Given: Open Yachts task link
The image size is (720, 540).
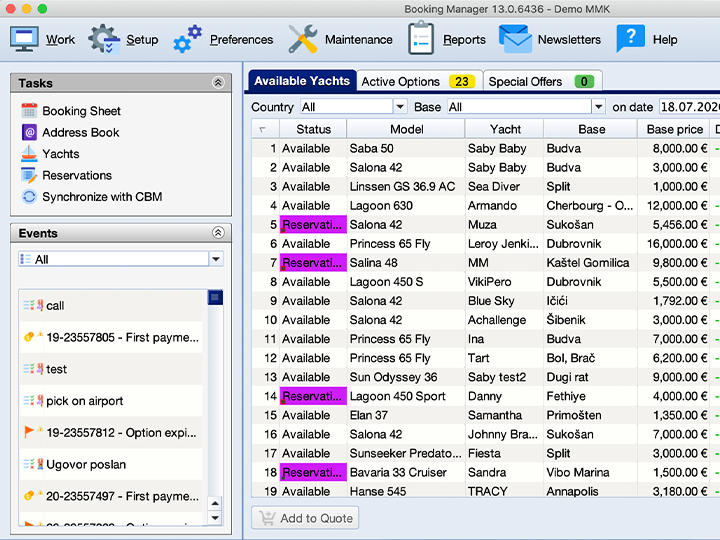Looking at the screenshot, I should pyautogui.click(x=61, y=153).
